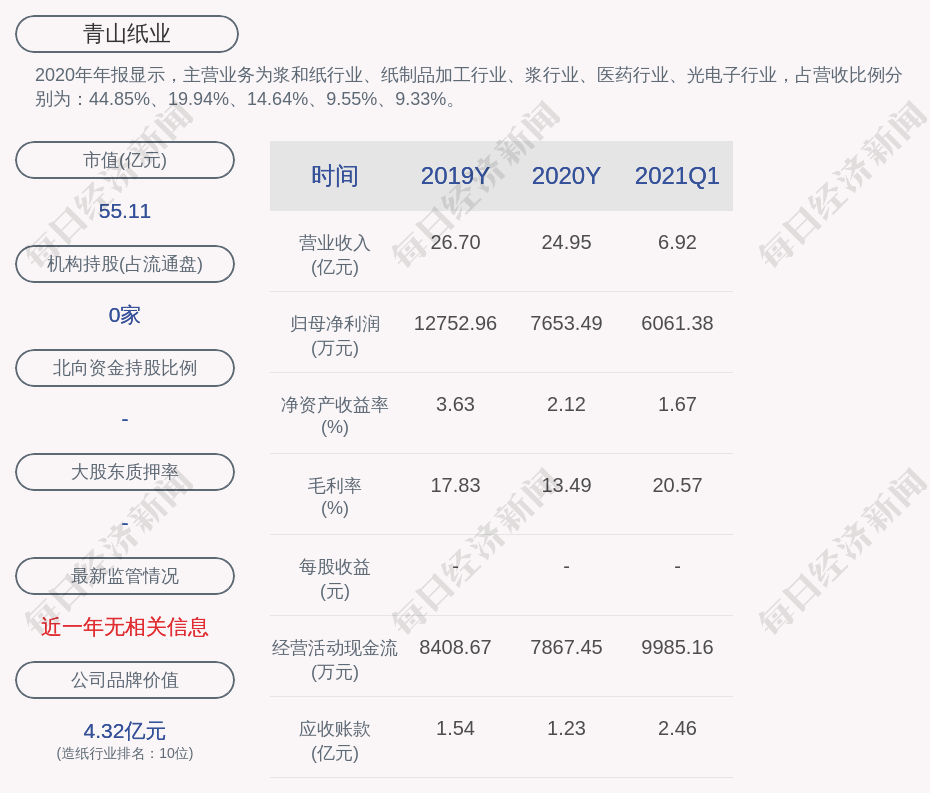Open the 公司品牌价值 pill

point(125,680)
